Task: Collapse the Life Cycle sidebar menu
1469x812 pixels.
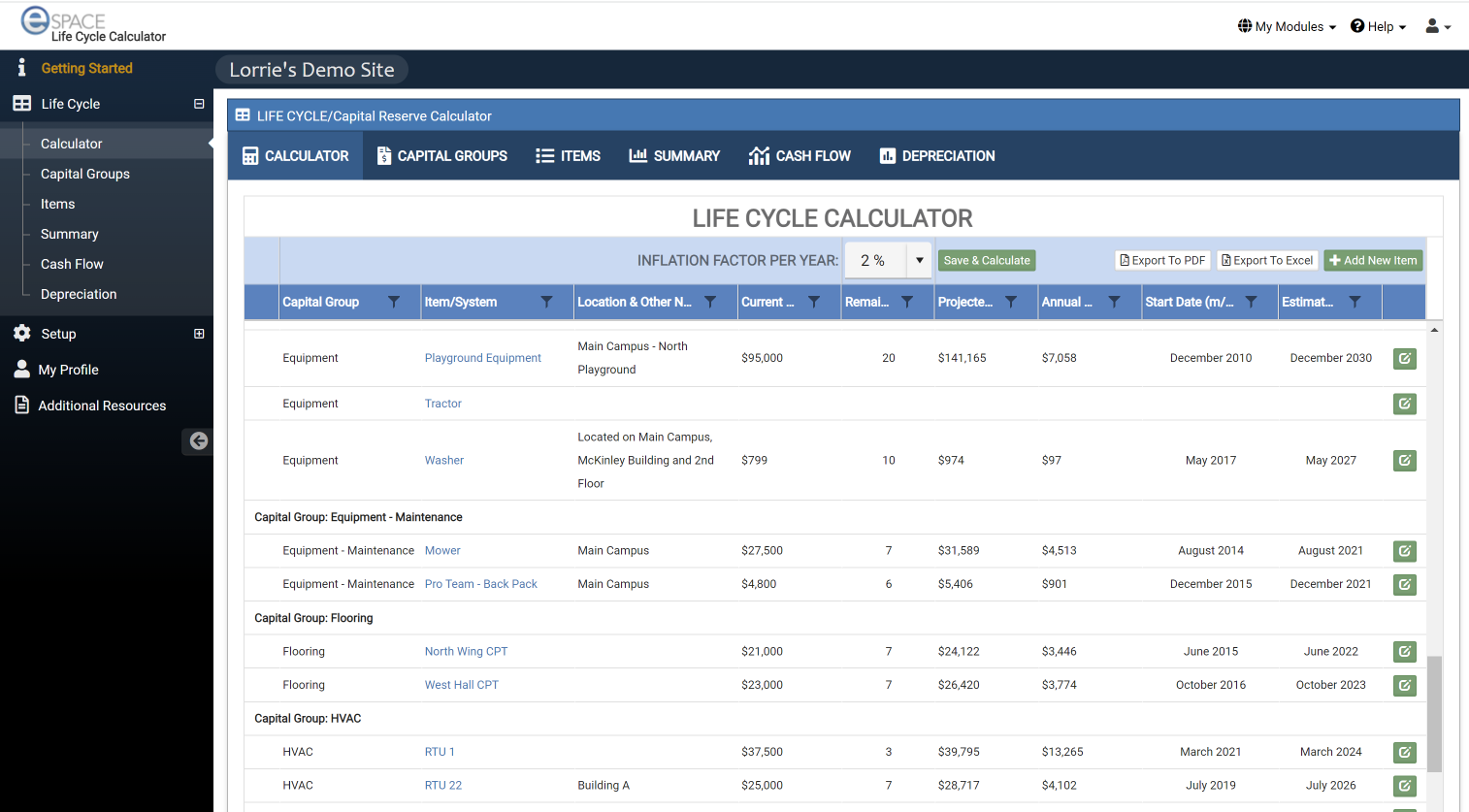Action: (199, 104)
